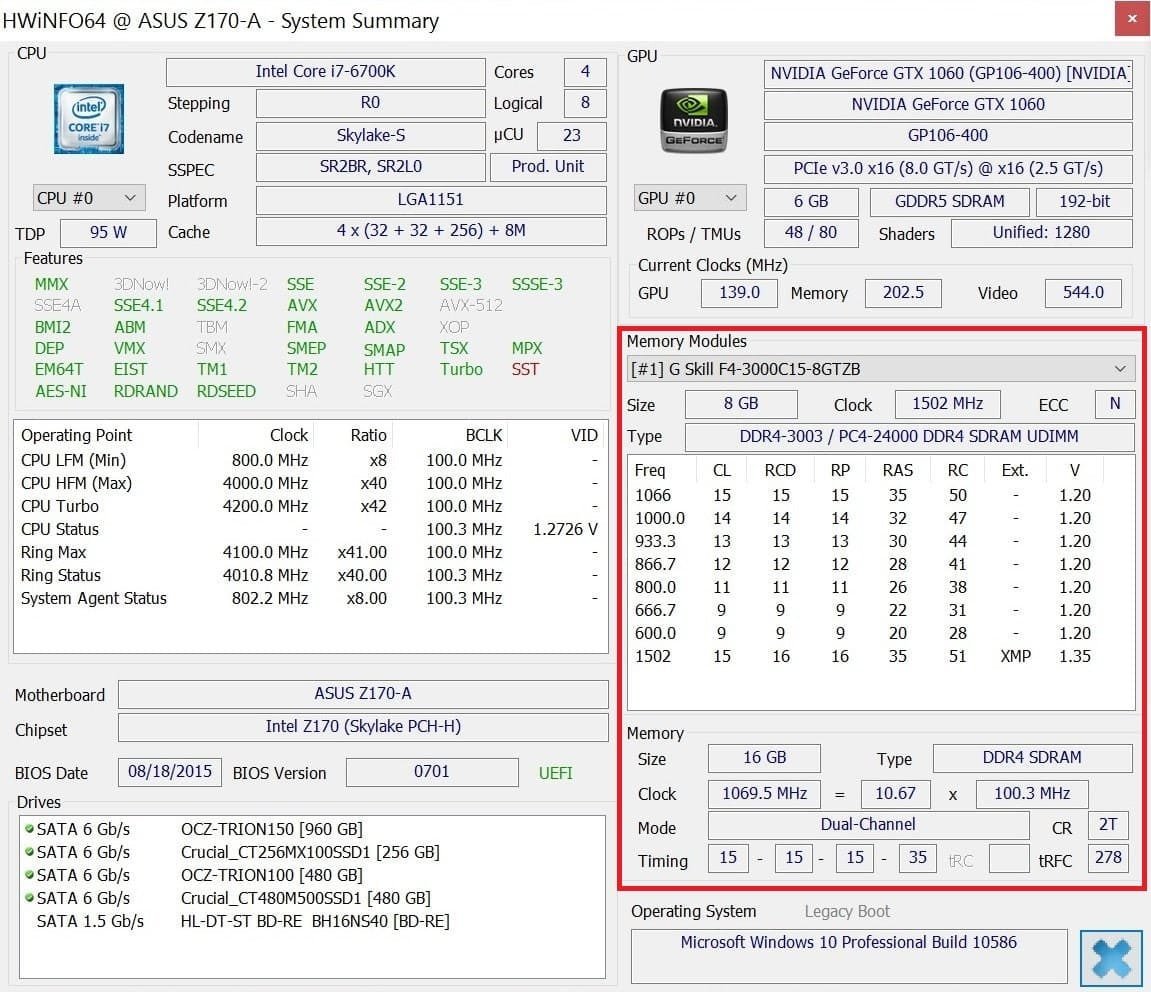Click green status dot for OCZ-TRION150 drive
This screenshot has width=1151, height=992.
[x=29, y=829]
